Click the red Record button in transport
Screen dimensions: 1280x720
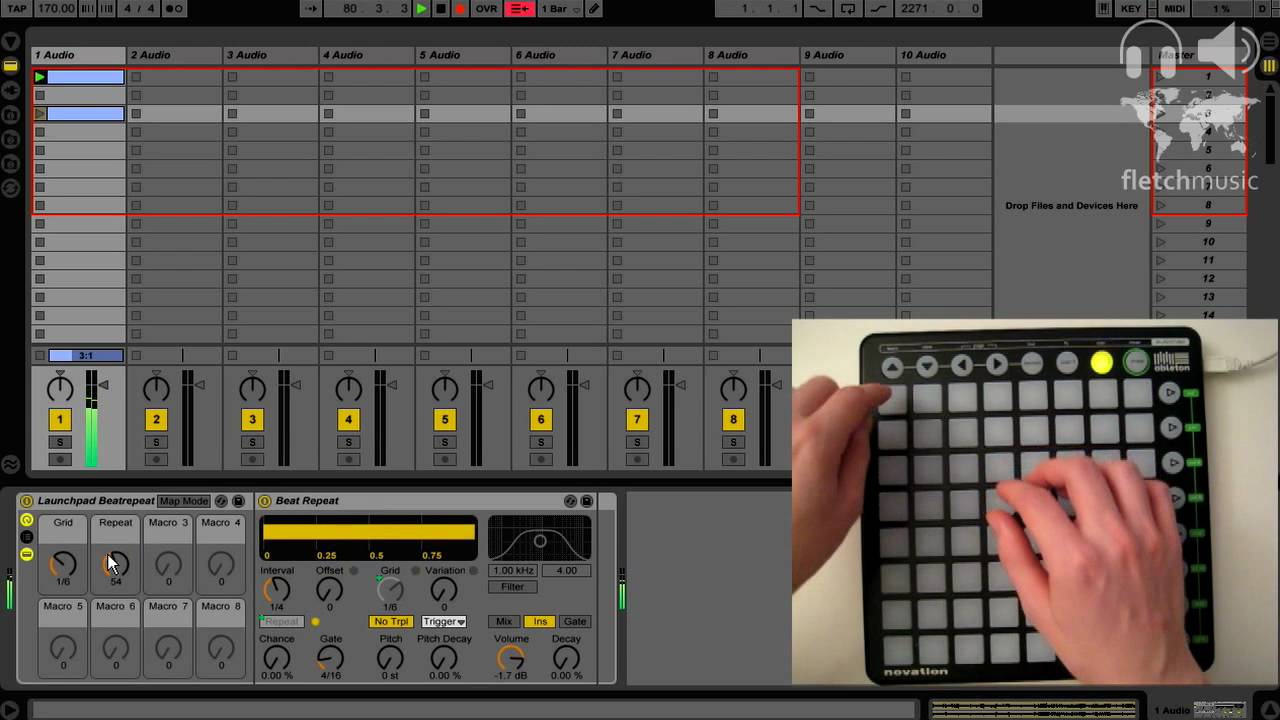pyautogui.click(x=460, y=9)
